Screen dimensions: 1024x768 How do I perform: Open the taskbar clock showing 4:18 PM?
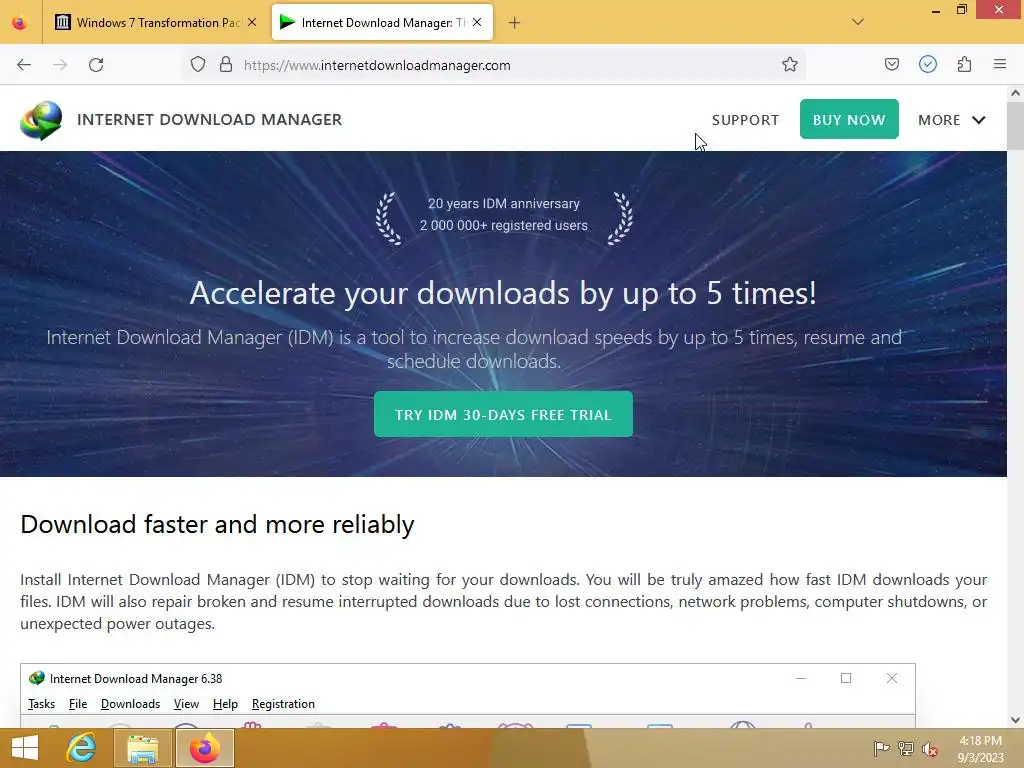pyautogui.click(x=980, y=748)
